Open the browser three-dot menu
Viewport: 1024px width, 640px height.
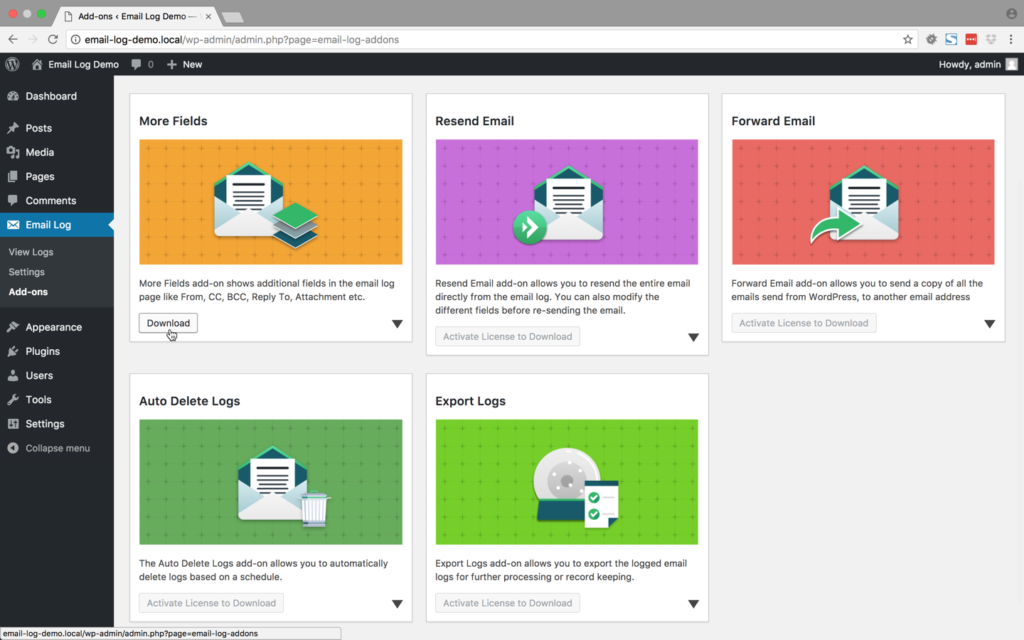tap(1011, 39)
